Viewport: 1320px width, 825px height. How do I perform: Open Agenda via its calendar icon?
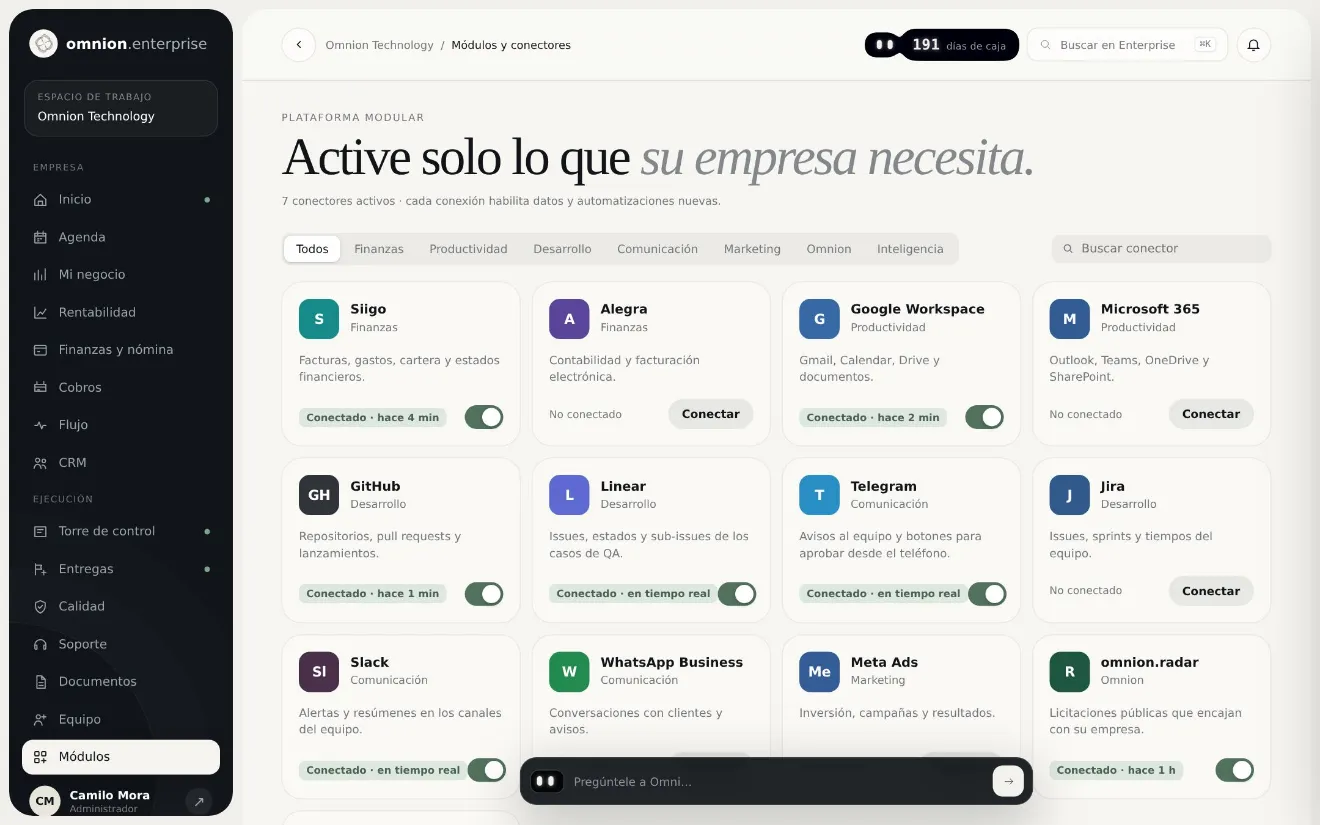40,237
